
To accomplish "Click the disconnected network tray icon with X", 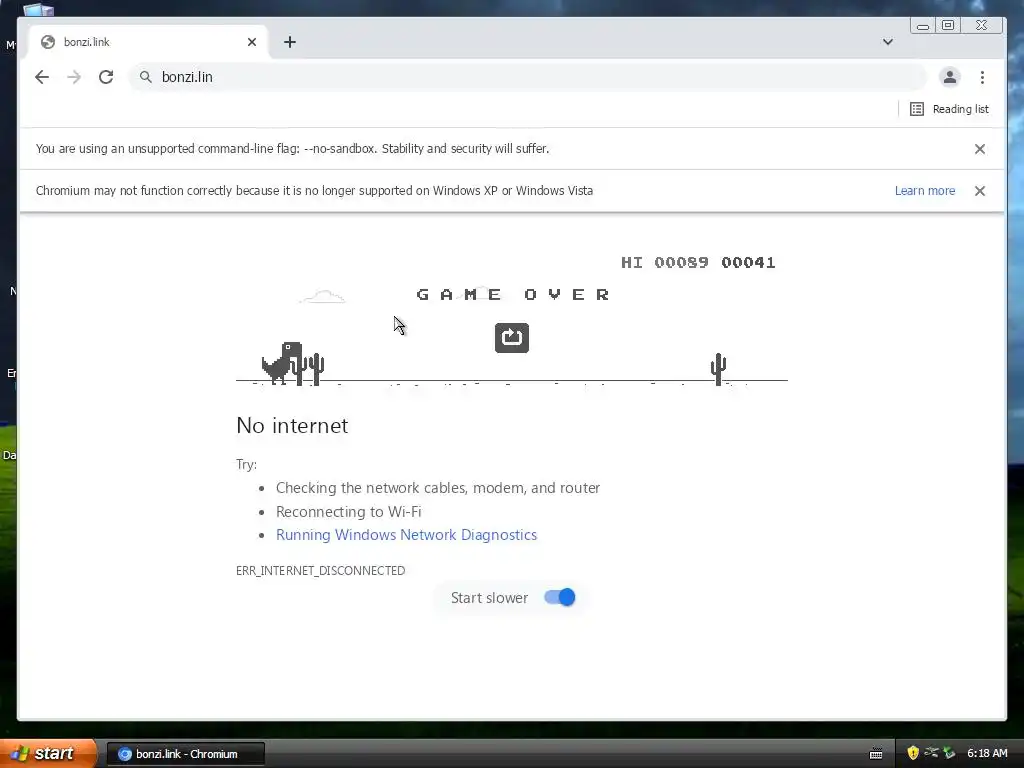I will 931,752.
